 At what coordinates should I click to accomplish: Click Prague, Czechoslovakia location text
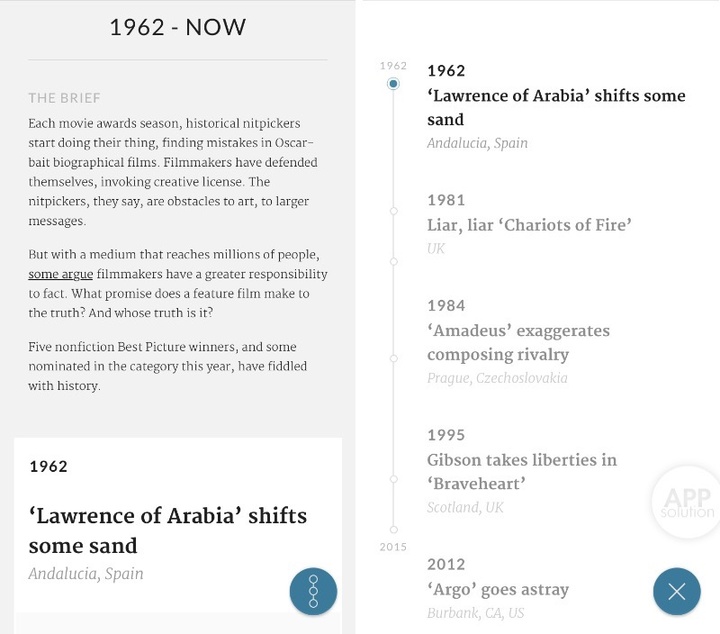[497, 378]
